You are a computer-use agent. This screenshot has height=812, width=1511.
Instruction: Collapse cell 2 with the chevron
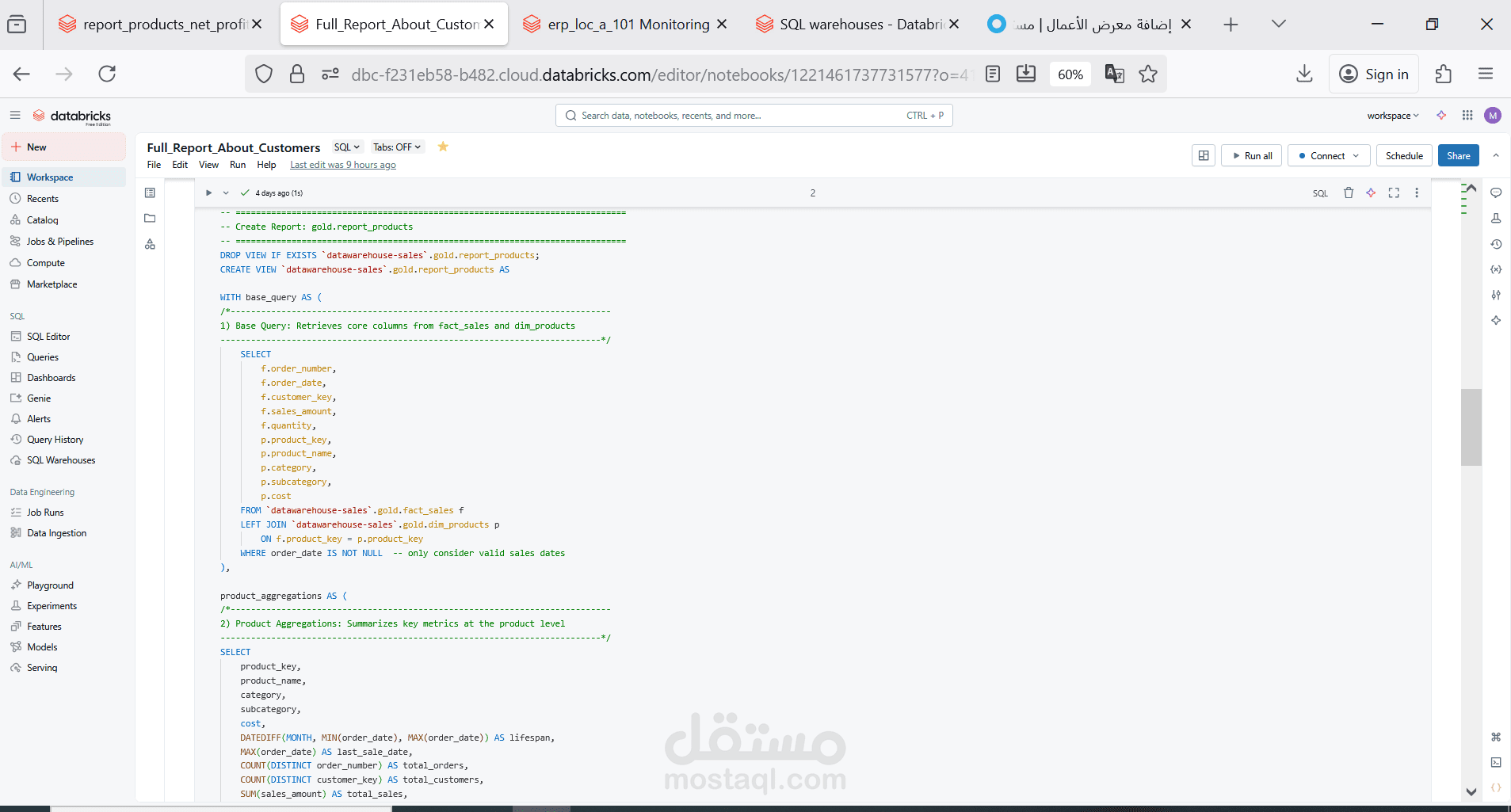pos(226,193)
